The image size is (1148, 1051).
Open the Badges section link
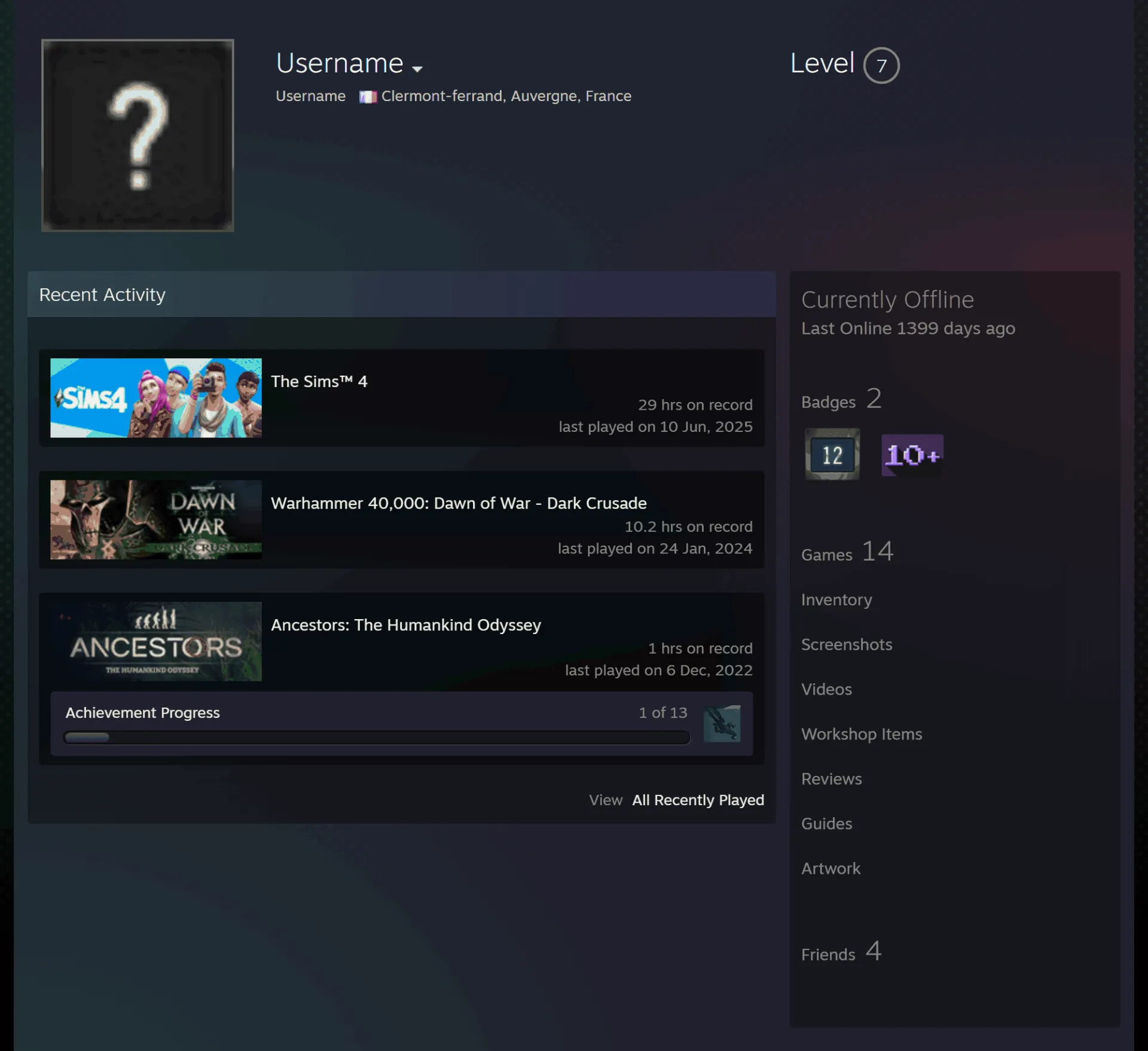841,399
